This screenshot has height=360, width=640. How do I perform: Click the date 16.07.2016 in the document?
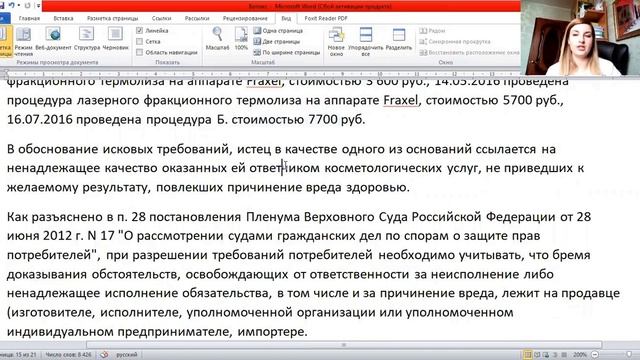coord(40,119)
